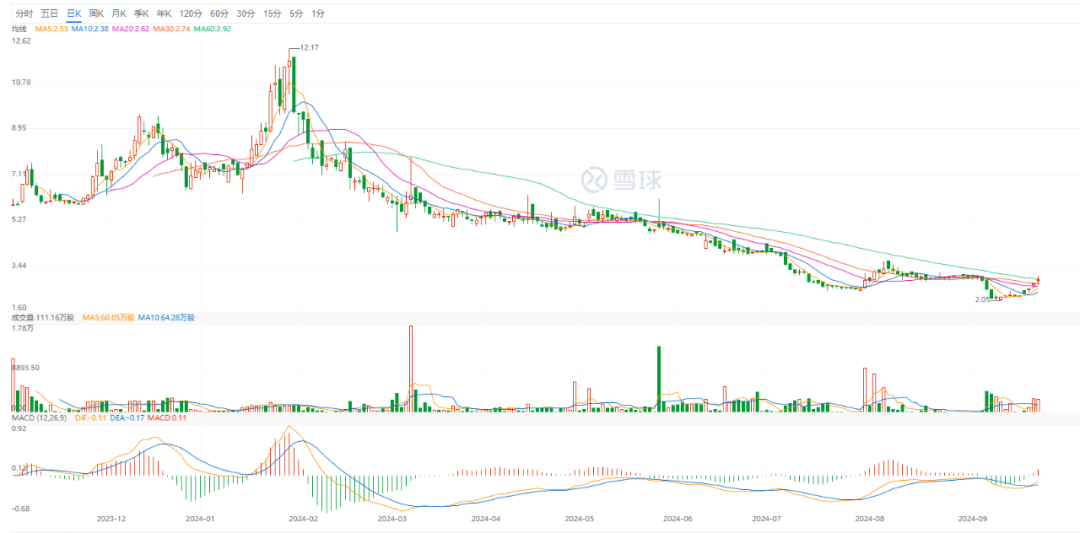Viewport: 1080px width, 533px height.
Task: Switch to the 30分 interval
Action: point(245,14)
